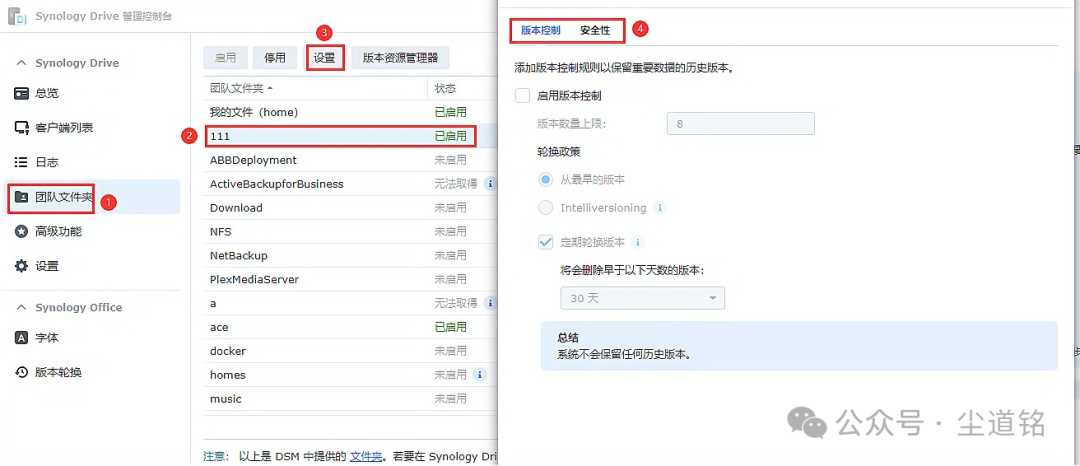Toggle the 定期轮换版本 checkbox
This screenshot has width=1080, height=466.
point(546,242)
